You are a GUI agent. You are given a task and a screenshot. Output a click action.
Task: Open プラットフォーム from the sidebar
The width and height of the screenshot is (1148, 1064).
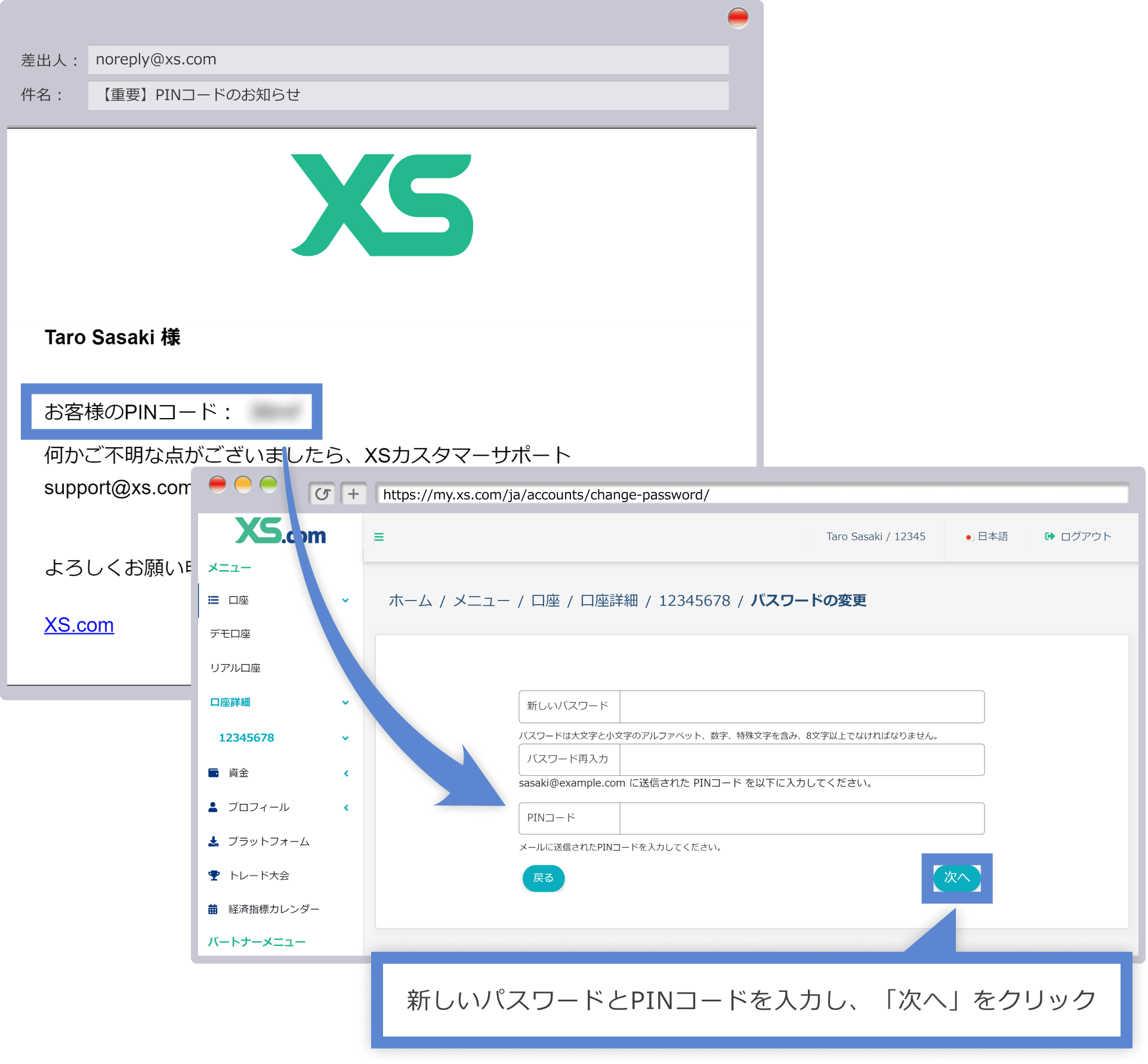[x=269, y=842]
